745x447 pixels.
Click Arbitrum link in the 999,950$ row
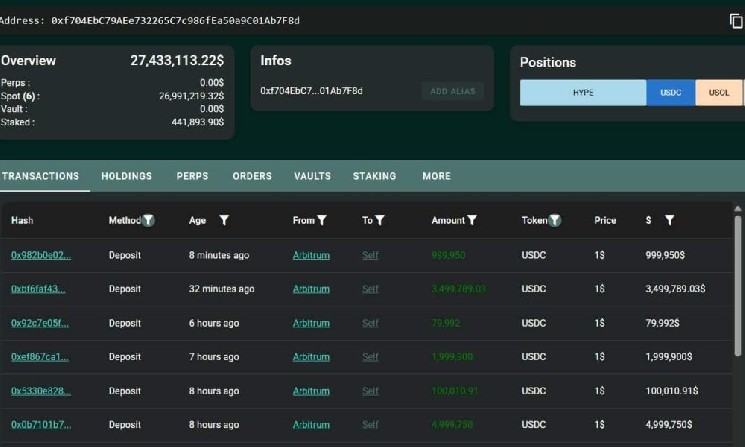tap(311, 255)
